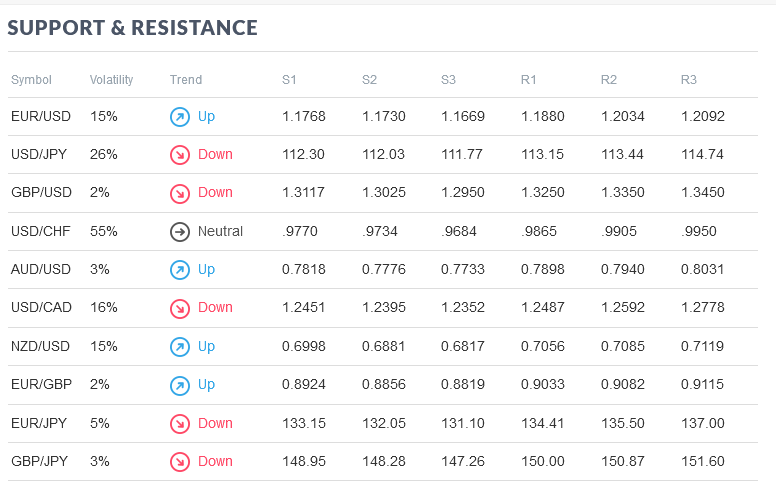Click the Support & Resistance heading
This screenshot has height=483, width=776.
[x=132, y=28]
